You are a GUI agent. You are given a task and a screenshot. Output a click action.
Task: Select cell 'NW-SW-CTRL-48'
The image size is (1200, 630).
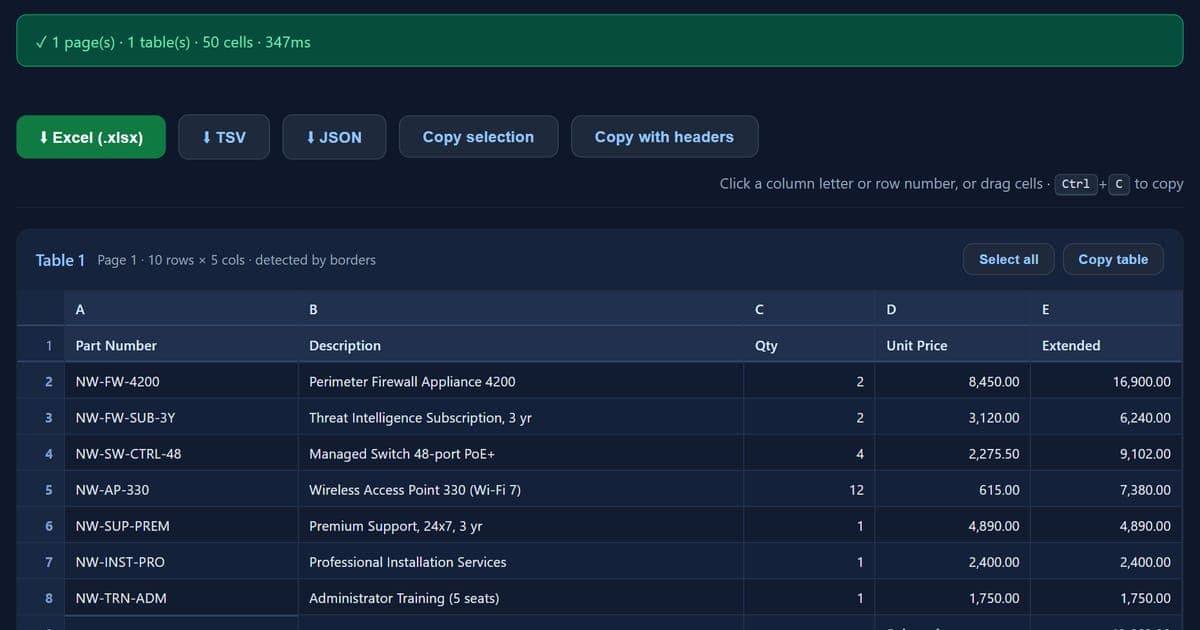182,453
